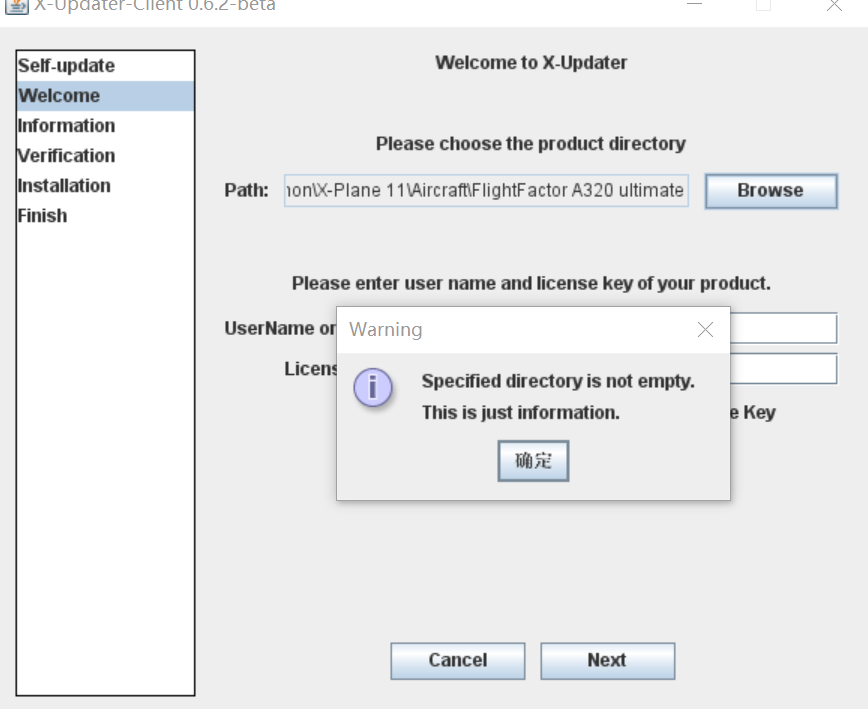Image resolution: width=868 pixels, height=709 pixels.
Task: Close the X-Updater-Client window
Action: pos(834,6)
